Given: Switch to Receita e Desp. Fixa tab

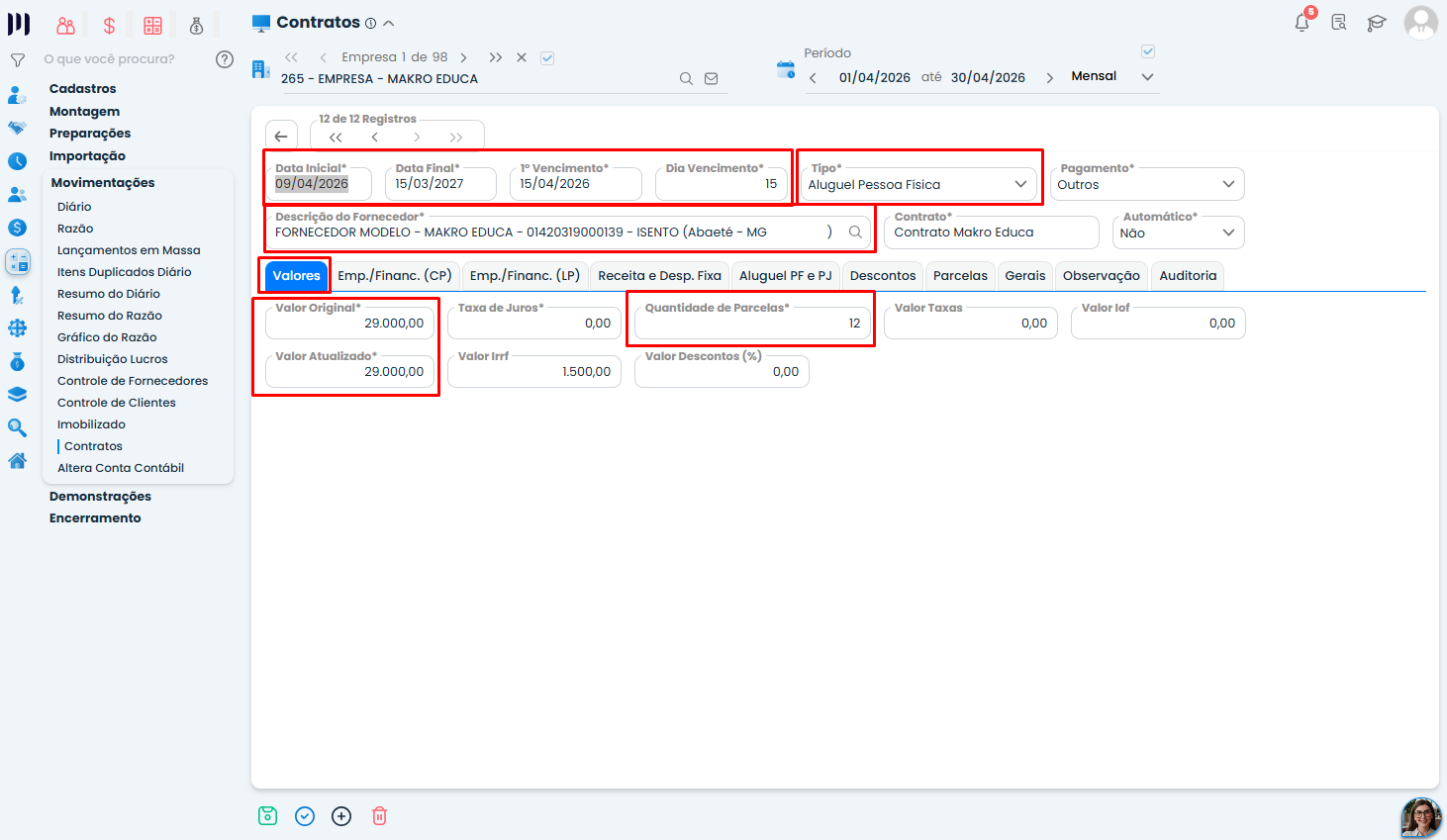Looking at the screenshot, I should (660, 276).
